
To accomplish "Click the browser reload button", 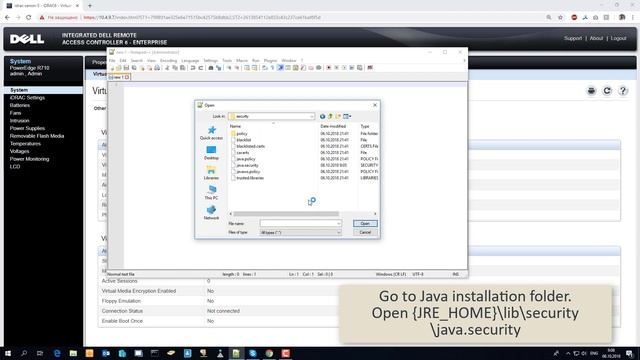I will coord(29,18).
